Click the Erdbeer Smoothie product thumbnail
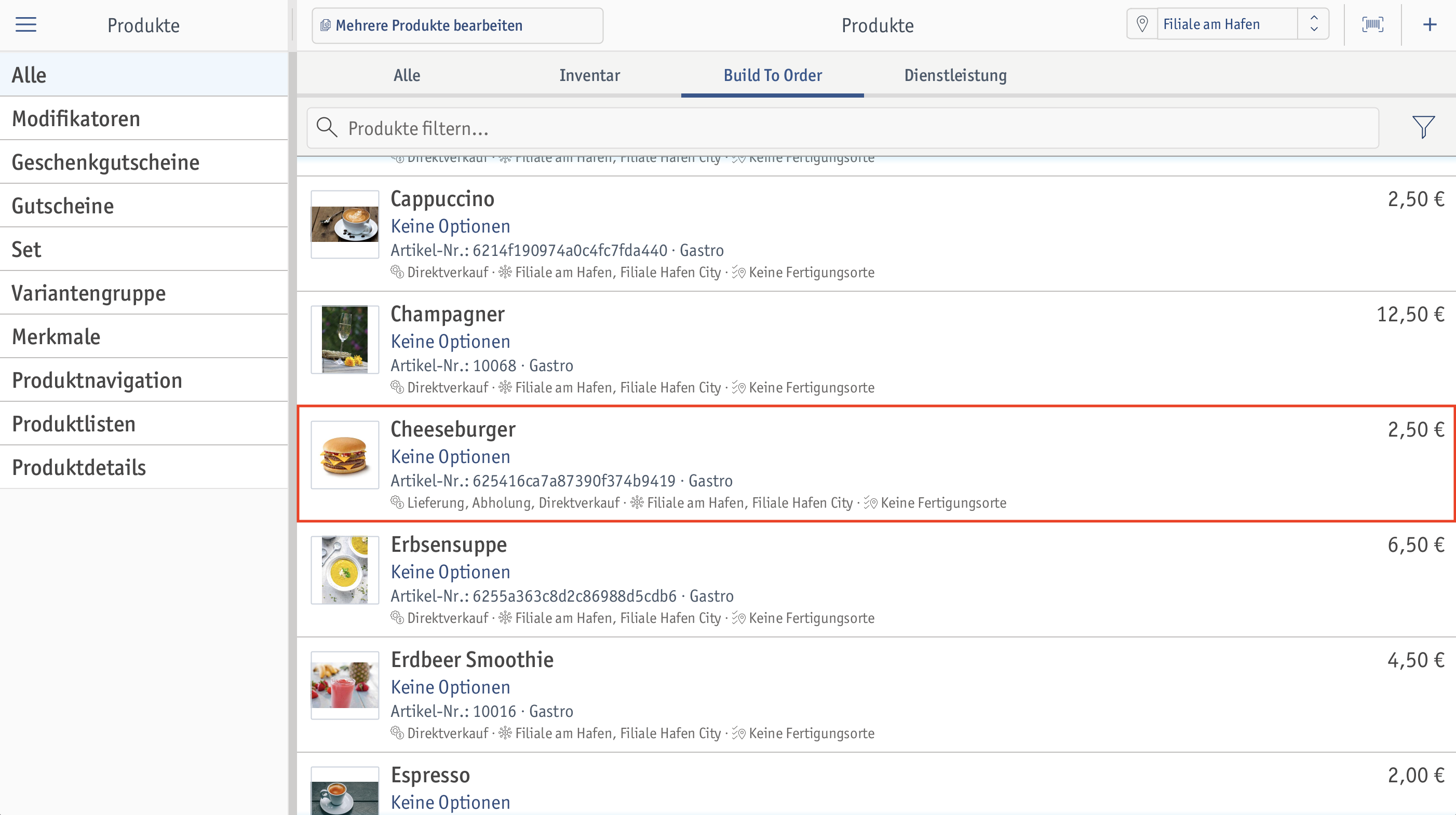Screen dimensions: 1456x815 point(345,686)
